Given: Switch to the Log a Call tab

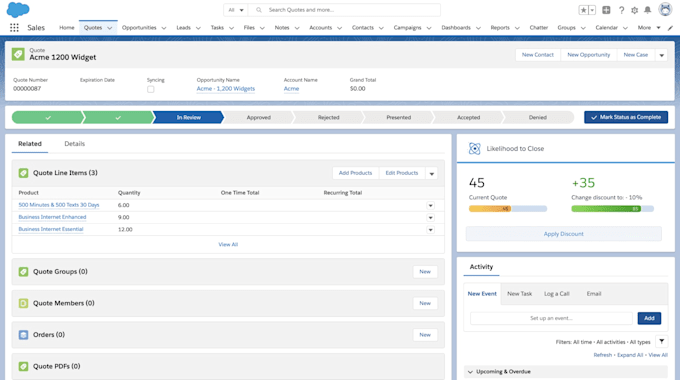Looking at the screenshot, I should (557, 294).
